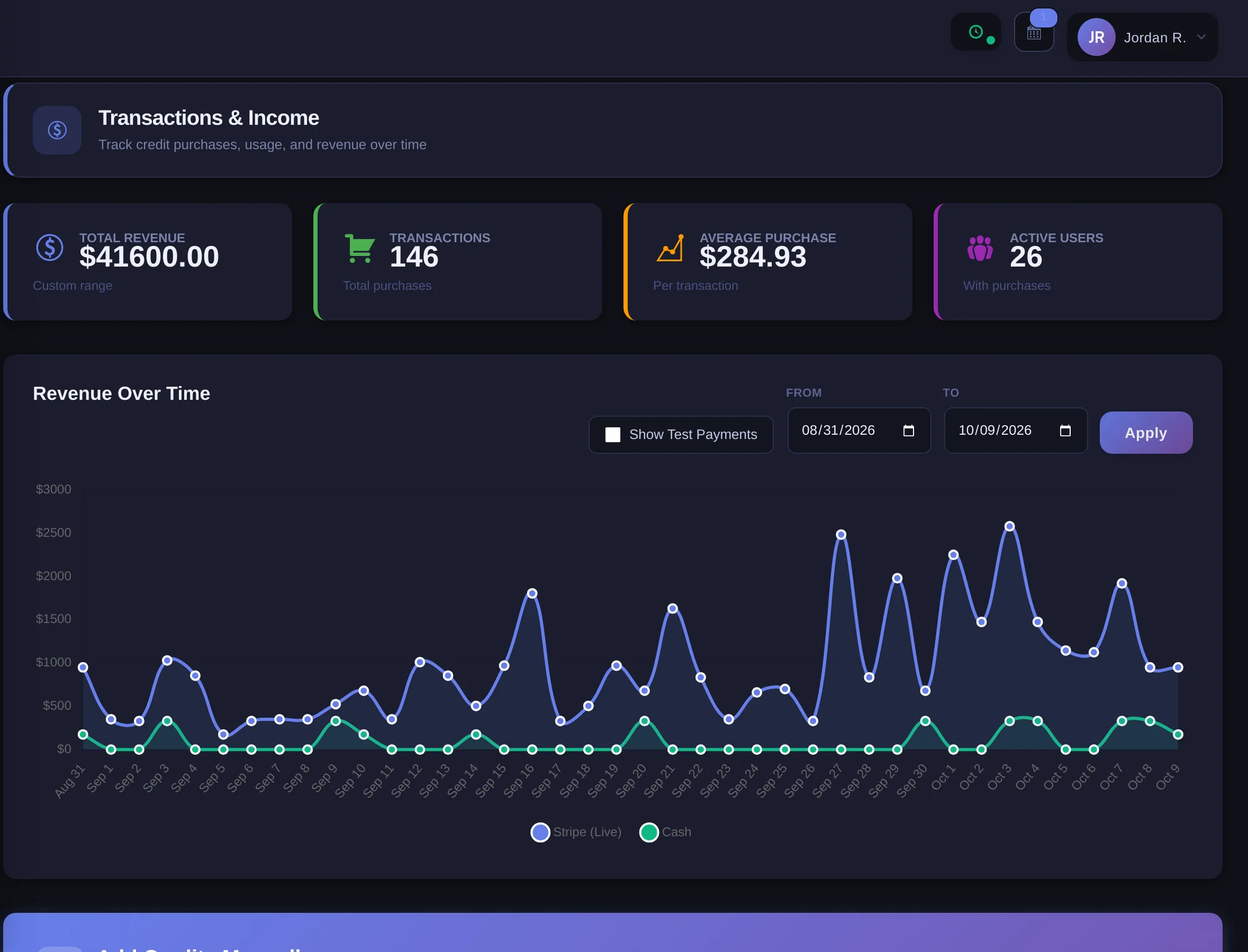Click the Stripe data point at Sep 16
The width and height of the screenshot is (1248, 952).
click(532, 593)
